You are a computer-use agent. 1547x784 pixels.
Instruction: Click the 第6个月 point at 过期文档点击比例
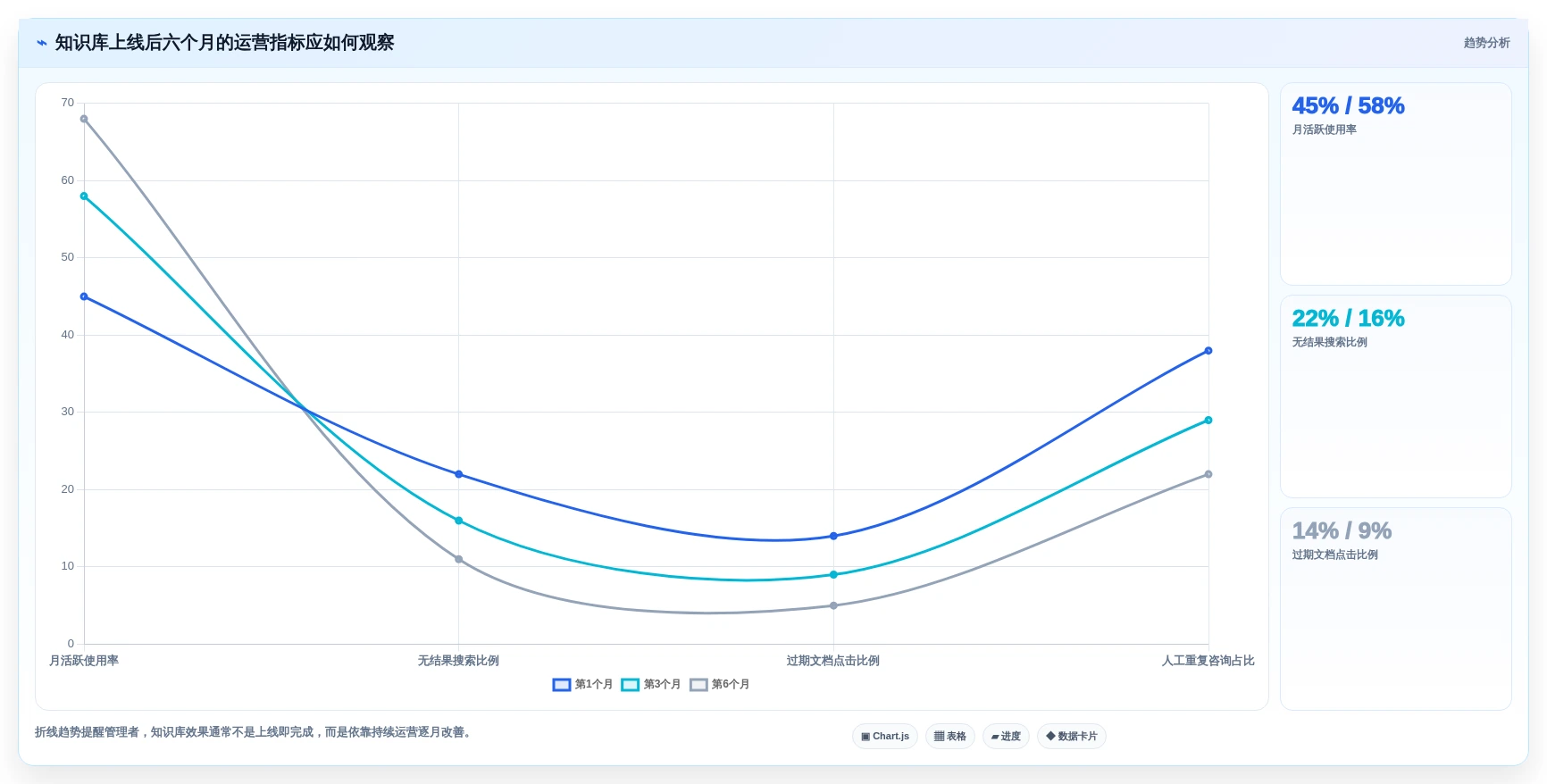click(x=833, y=605)
